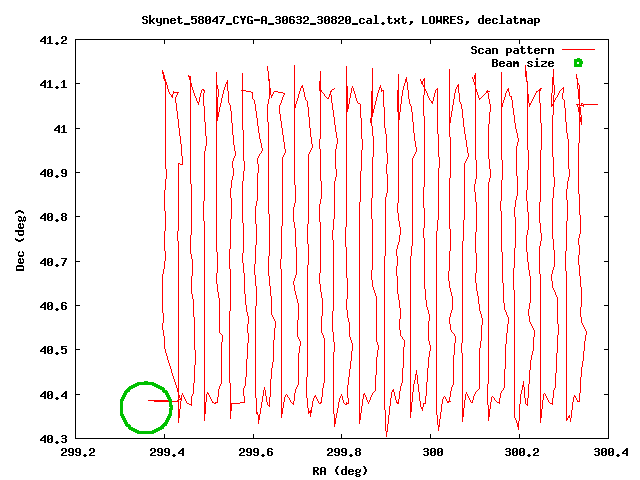Select the "Beam size" legend label
The image size is (640, 480).
523,63
